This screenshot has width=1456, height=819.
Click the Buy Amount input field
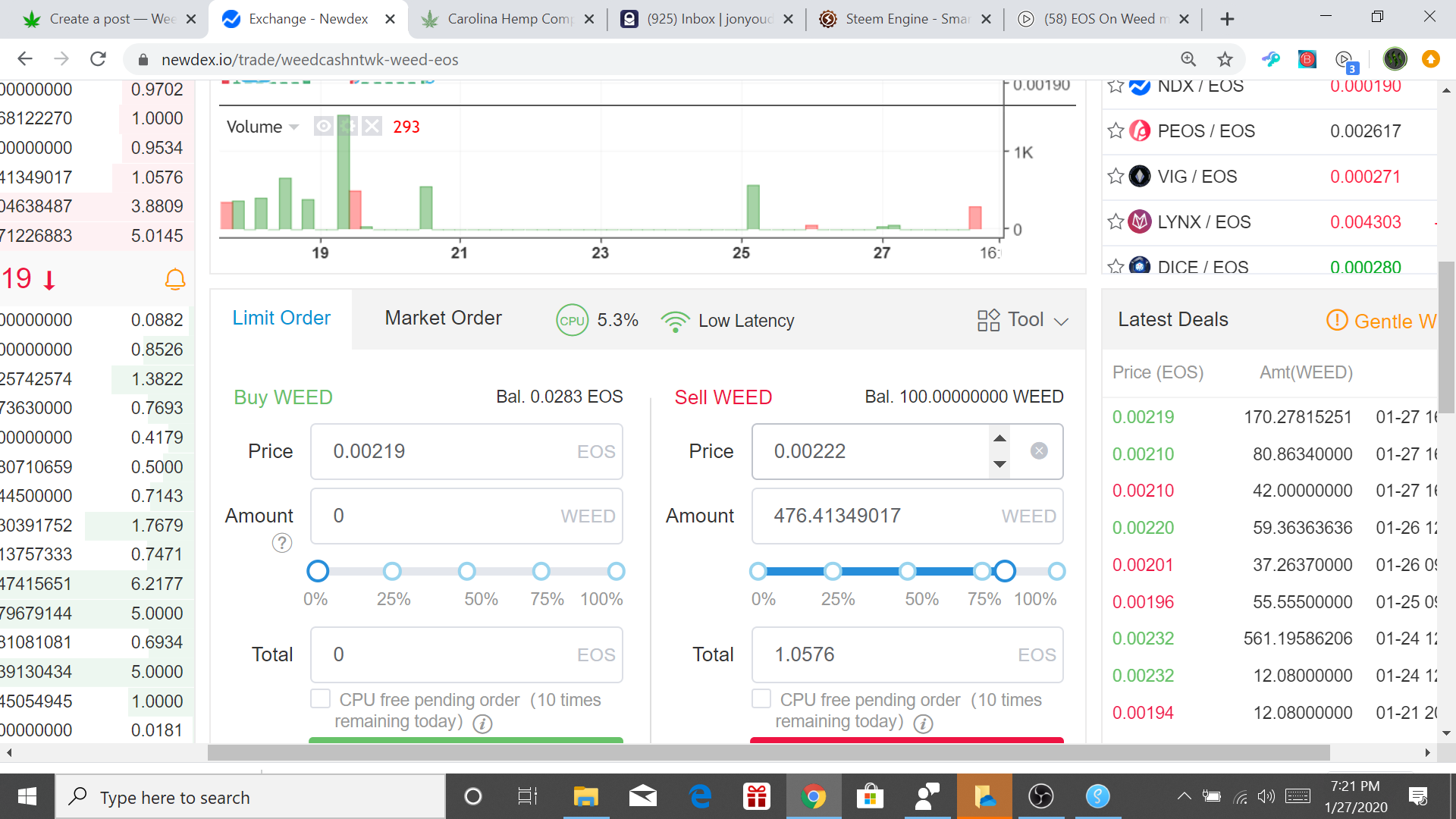coord(466,516)
